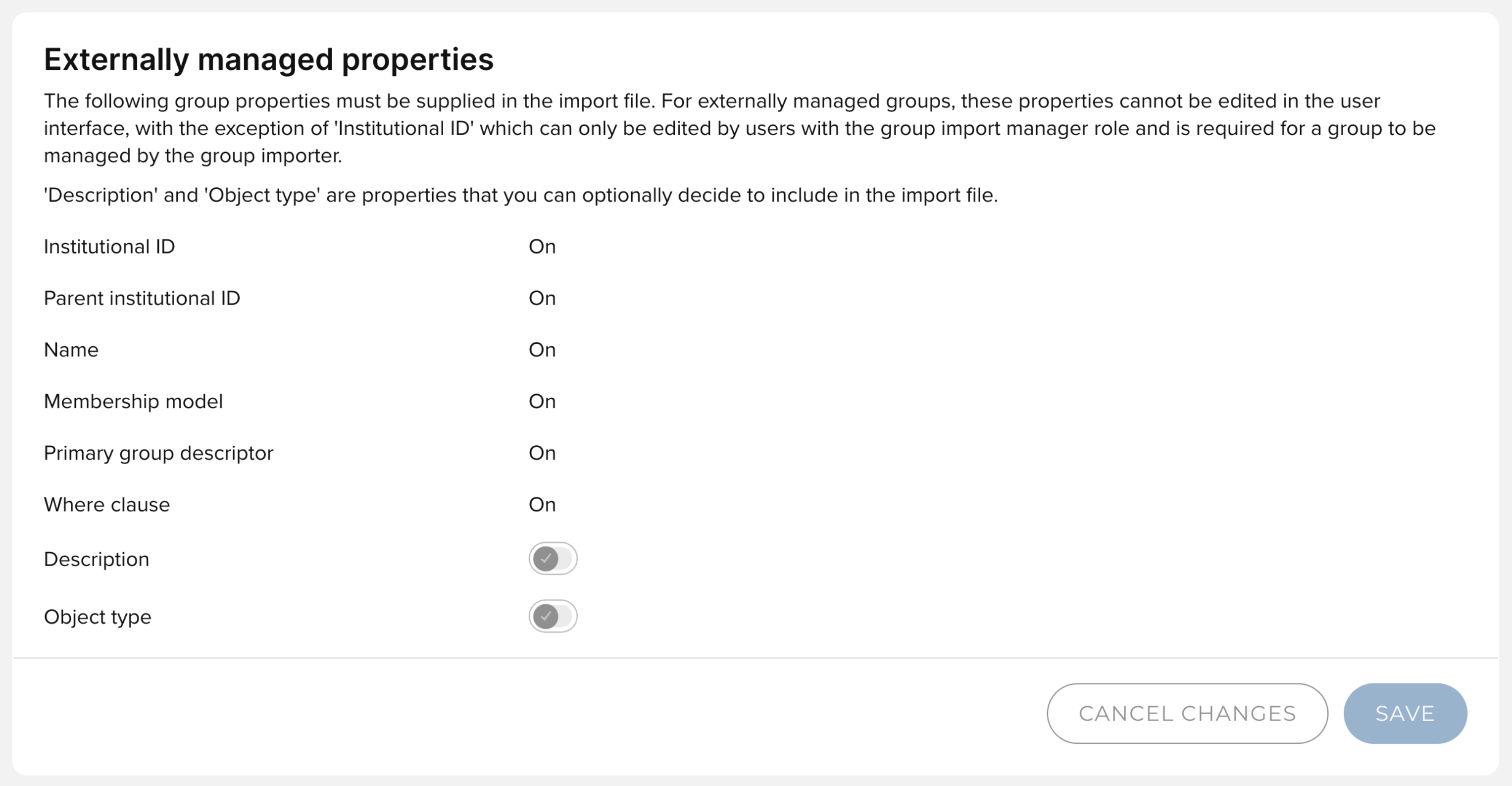Toggle the Object type property switch
The height and width of the screenshot is (786, 1512).
pos(553,616)
